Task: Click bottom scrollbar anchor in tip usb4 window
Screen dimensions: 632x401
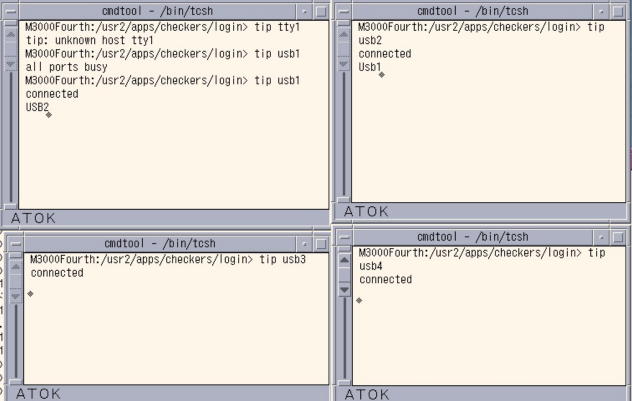Action: pos(344,382)
